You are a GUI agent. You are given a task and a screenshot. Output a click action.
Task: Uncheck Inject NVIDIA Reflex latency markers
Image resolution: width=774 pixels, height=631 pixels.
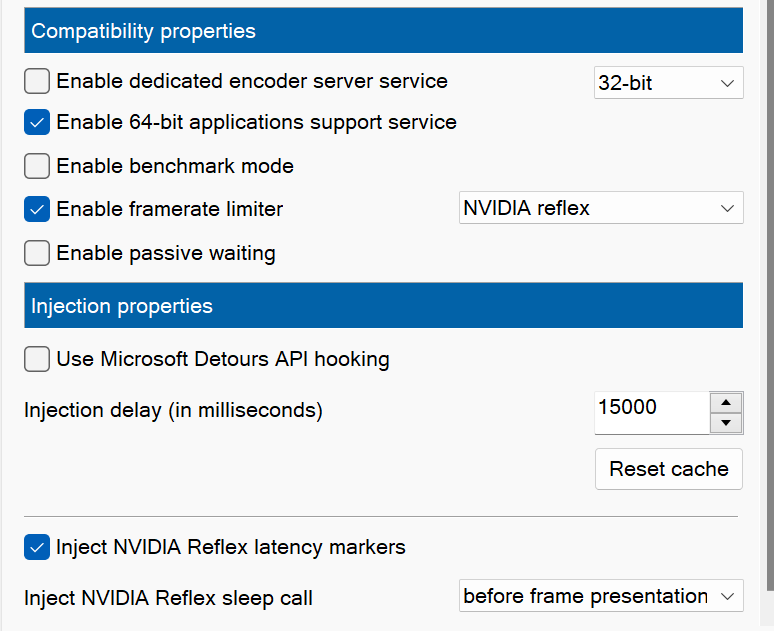[x=37, y=547]
